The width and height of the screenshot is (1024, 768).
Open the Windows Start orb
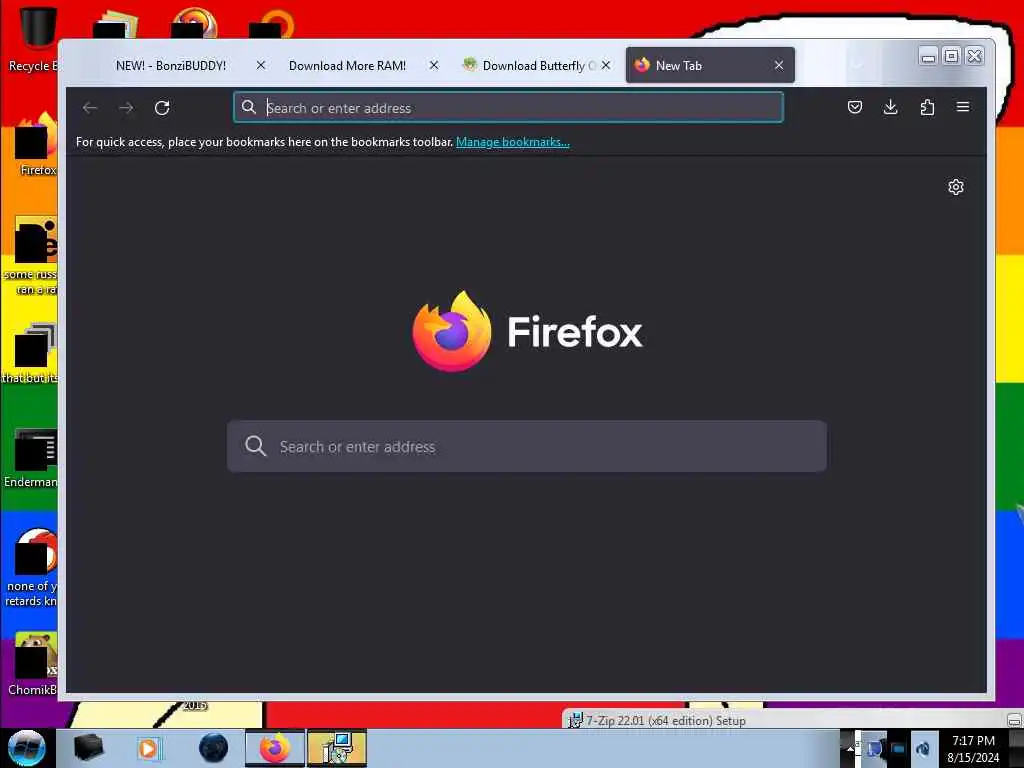point(27,748)
